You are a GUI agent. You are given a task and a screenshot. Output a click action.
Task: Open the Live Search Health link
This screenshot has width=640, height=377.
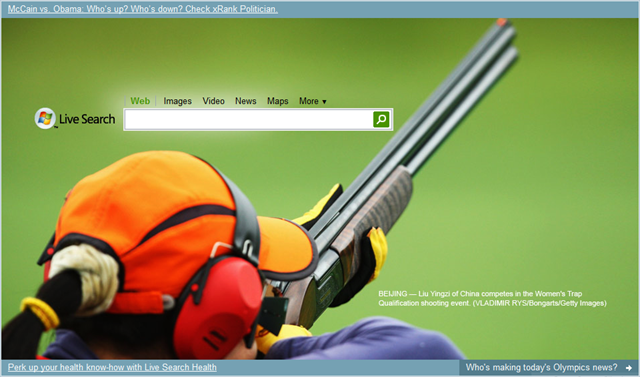coord(112,367)
